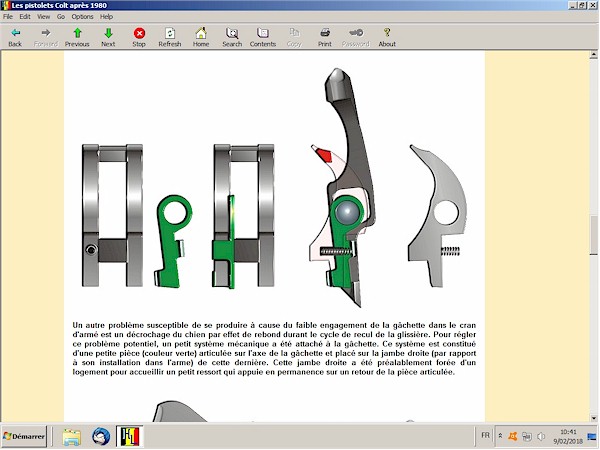Click the Back navigation icon
This screenshot has height=450, width=600.
[15, 37]
